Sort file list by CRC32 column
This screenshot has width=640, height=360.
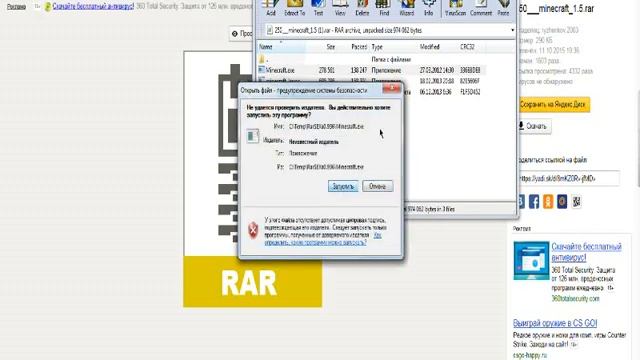coord(467,47)
